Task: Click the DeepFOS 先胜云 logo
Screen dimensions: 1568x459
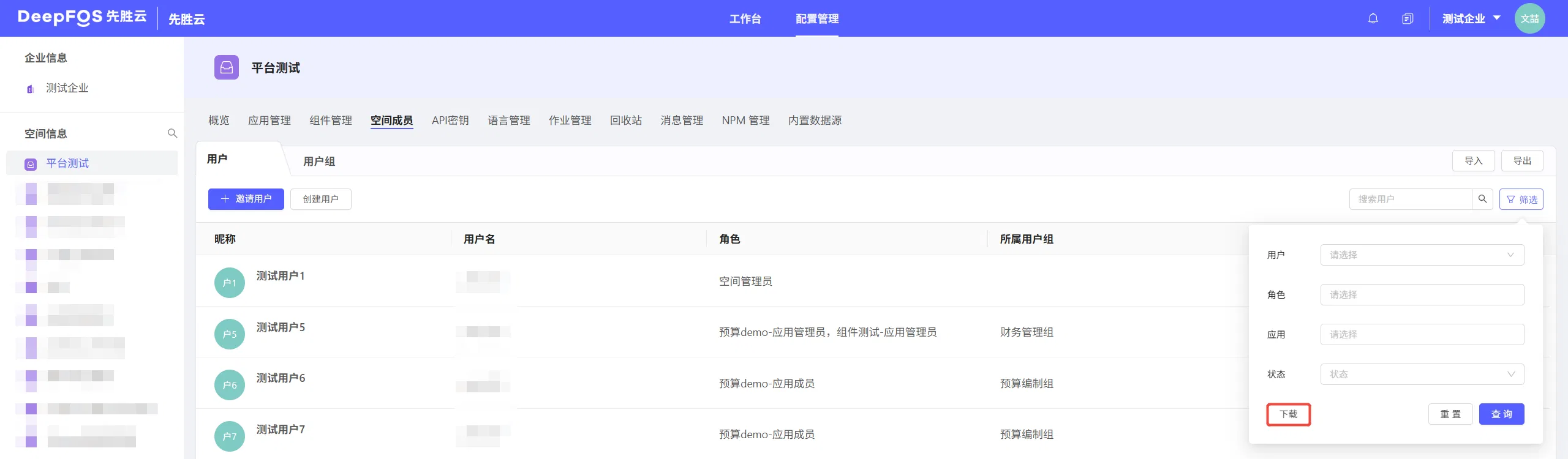Action: point(82,17)
